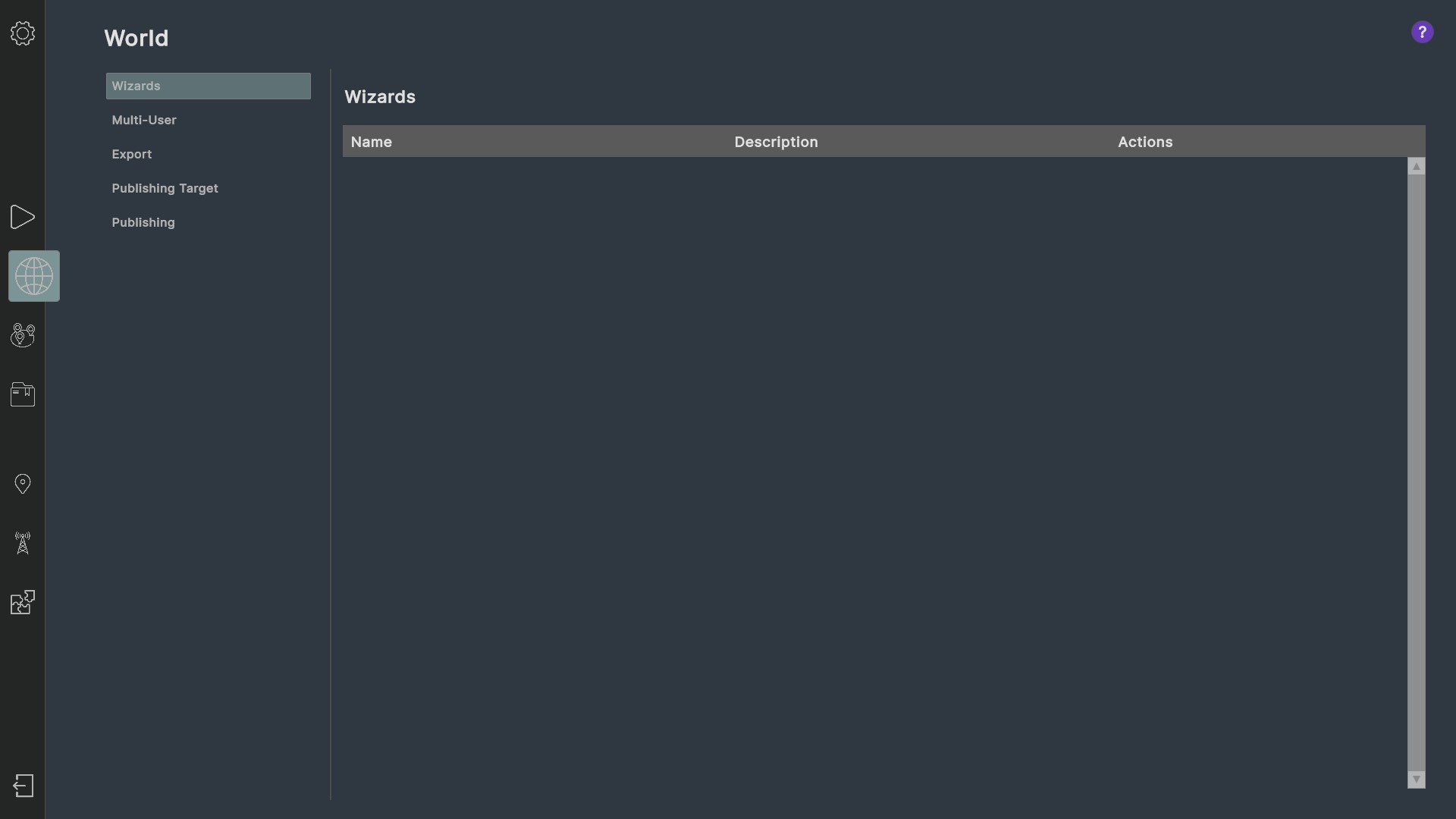Viewport: 1456px width, 819px height.
Task: Select the World globe icon
Action: [34, 276]
